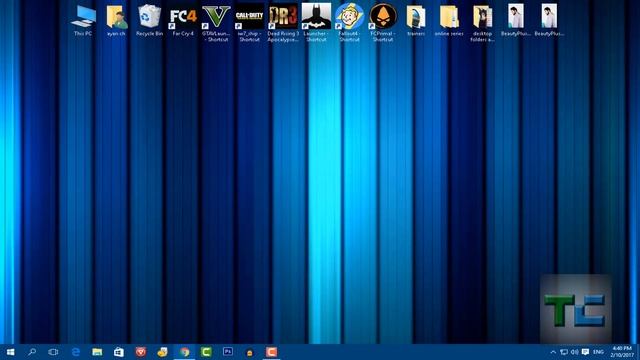Viewport: 640px width, 360px height.
Task: Select the Fallout4 shortcut icon
Action: tap(349, 23)
